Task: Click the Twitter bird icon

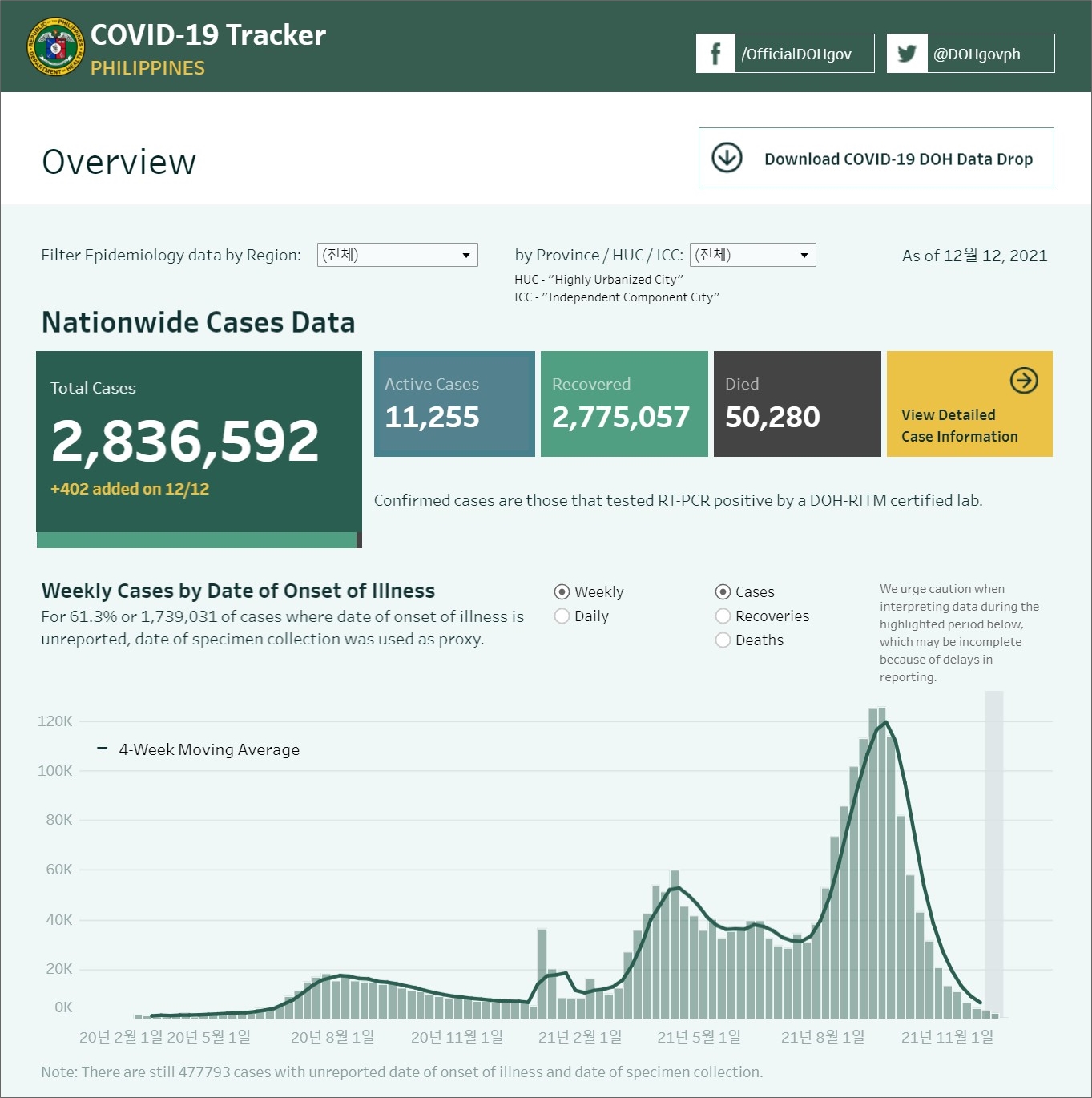Action: [907, 54]
